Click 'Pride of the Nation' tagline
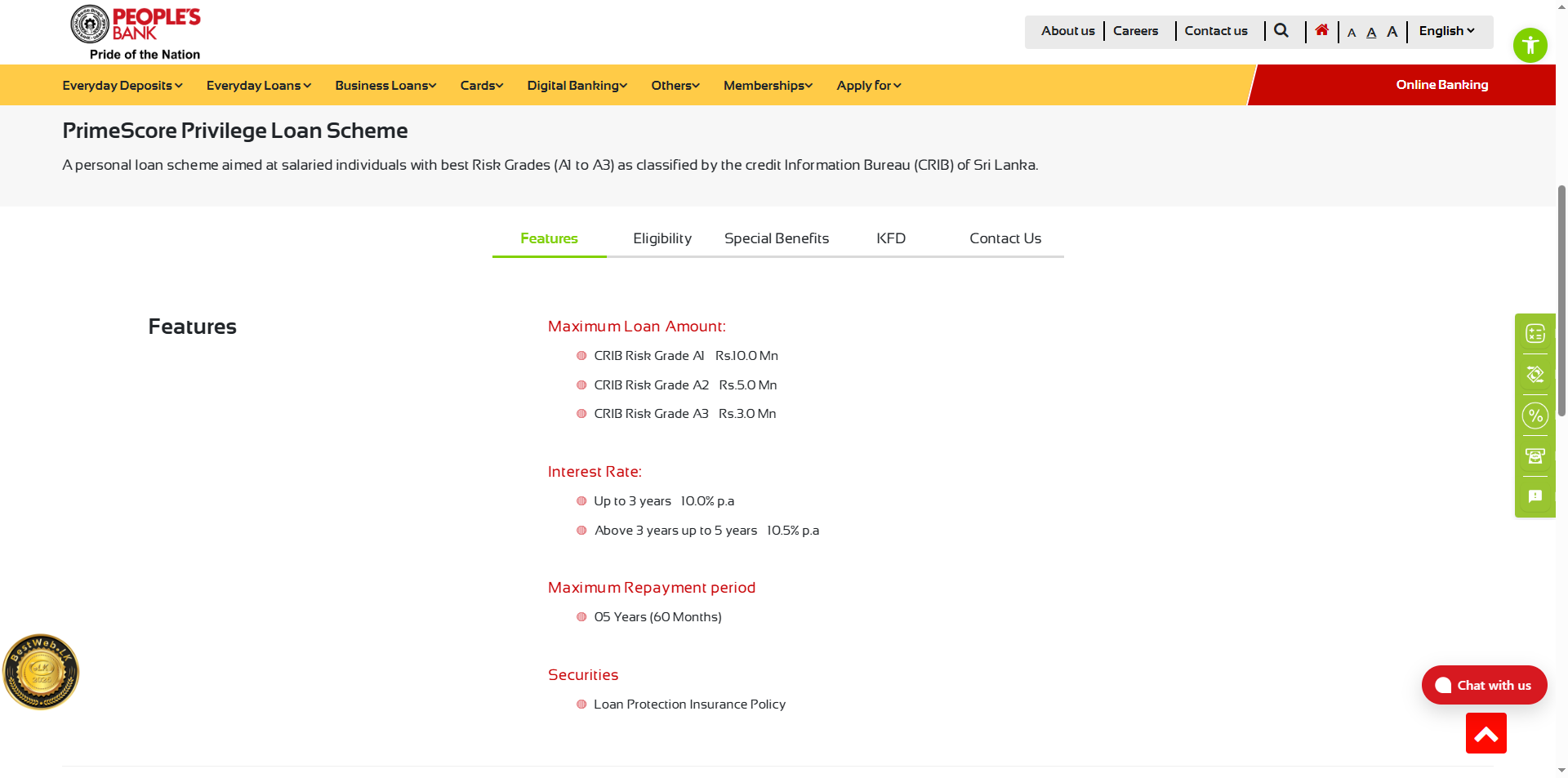Screen dimensions: 1568x778 (x=145, y=55)
